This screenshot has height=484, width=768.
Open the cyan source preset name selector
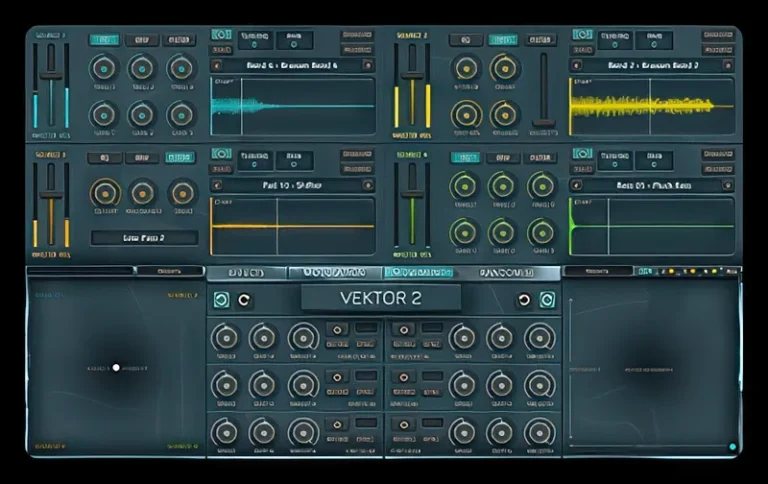(292, 65)
